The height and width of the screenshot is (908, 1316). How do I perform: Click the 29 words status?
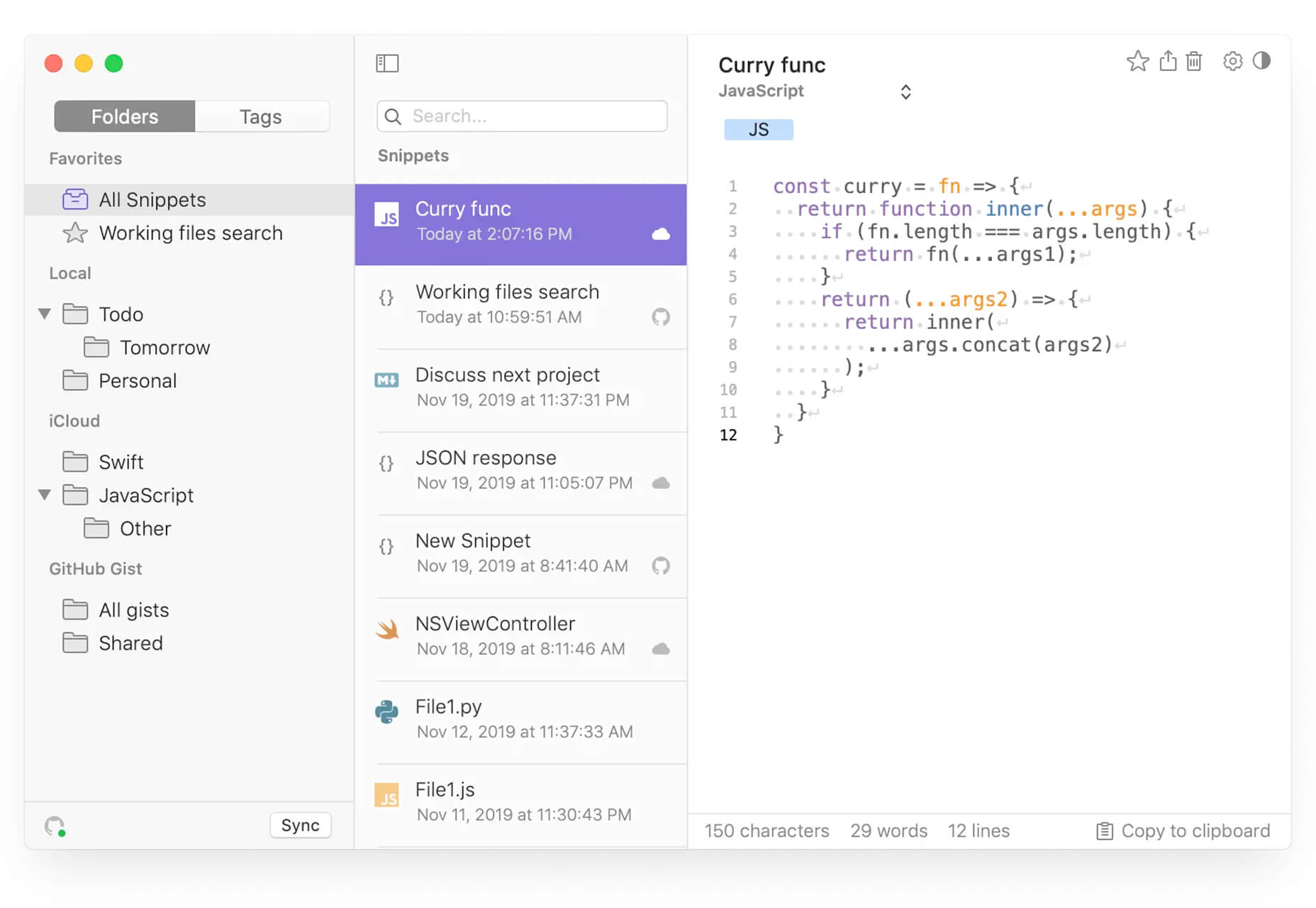(x=888, y=831)
